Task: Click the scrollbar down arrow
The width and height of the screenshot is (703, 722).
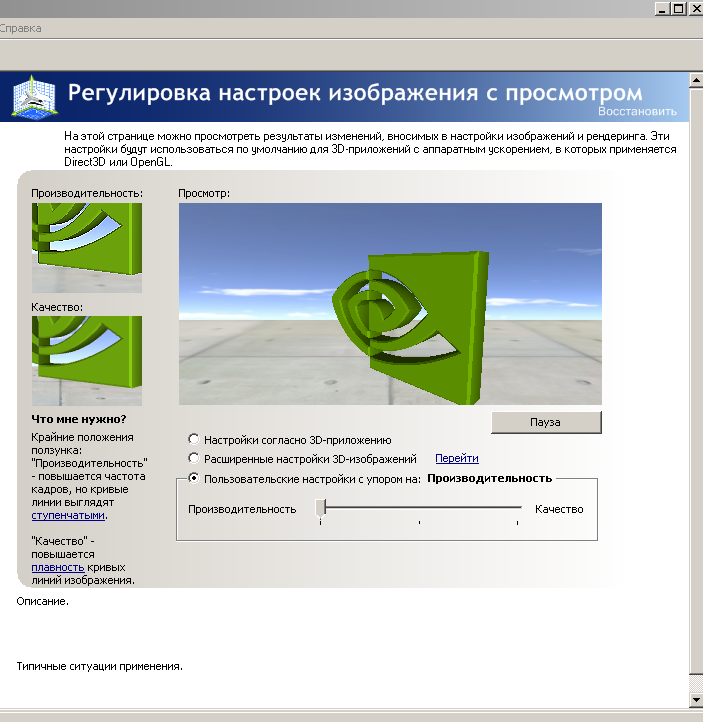Action: (695, 699)
